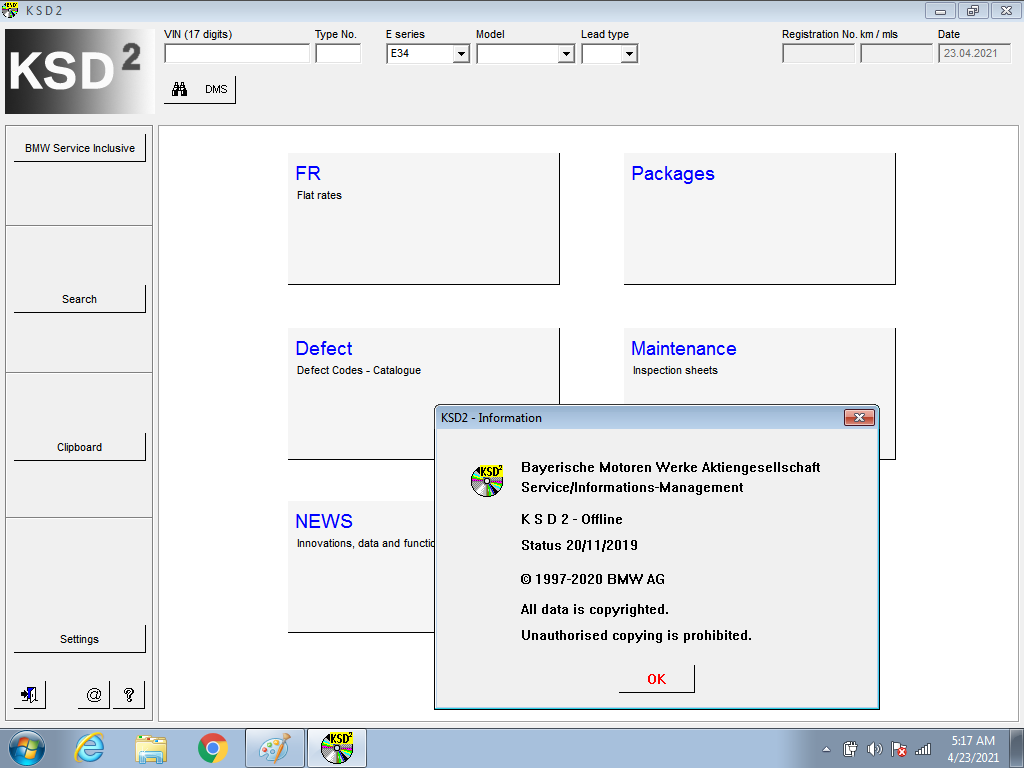Open help with the question mark icon
The height and width of the screenshot is (768, 1024).
[129, 695]
